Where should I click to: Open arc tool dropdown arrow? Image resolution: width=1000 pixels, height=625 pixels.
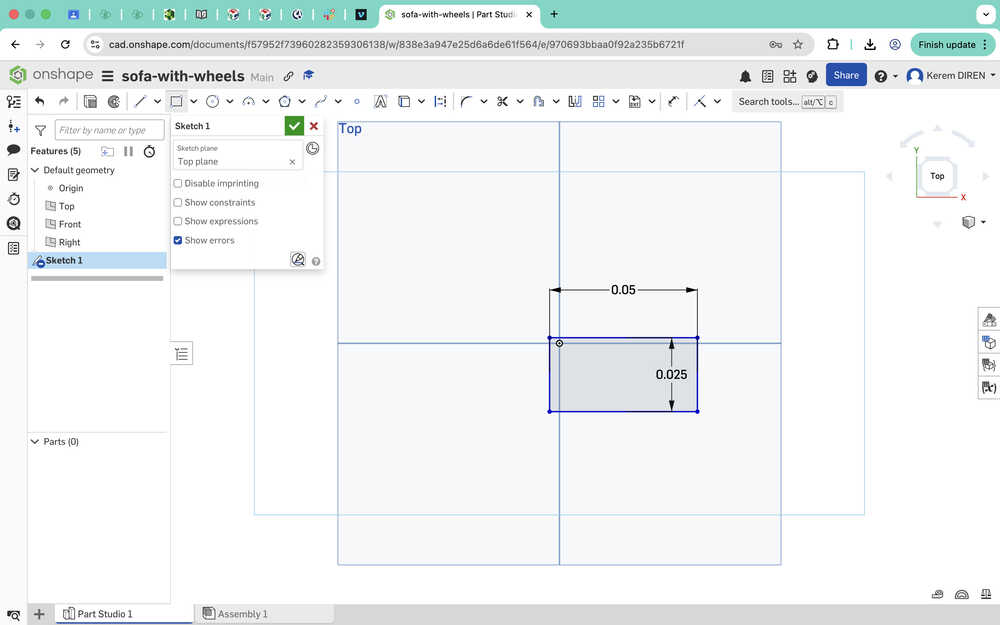click(266, 101)
